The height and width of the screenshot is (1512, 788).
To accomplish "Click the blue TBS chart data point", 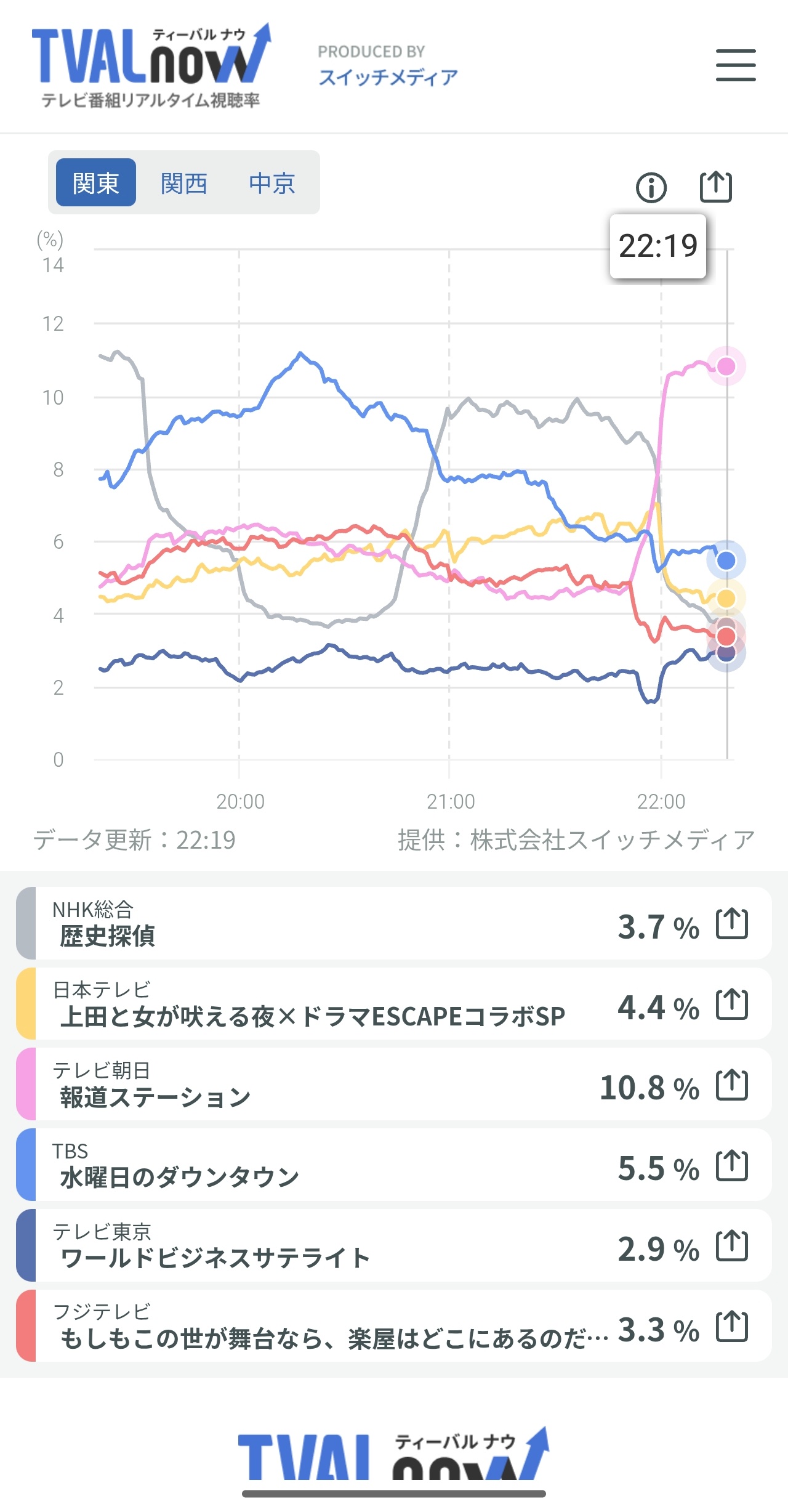I will [x=726, y=560].
